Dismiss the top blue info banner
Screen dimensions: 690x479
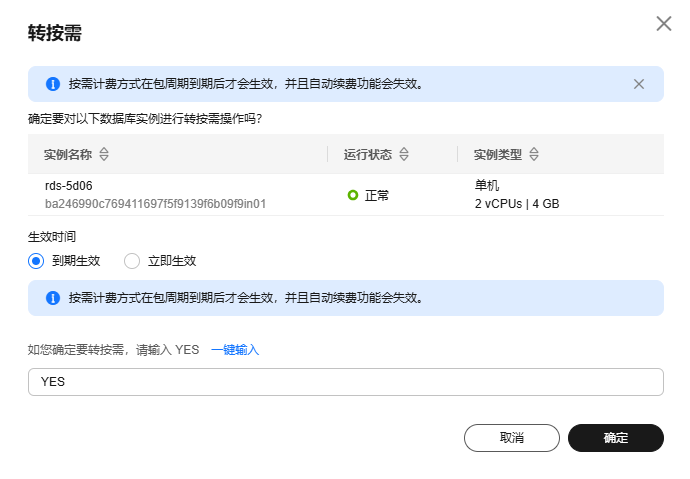click(639, 84)
